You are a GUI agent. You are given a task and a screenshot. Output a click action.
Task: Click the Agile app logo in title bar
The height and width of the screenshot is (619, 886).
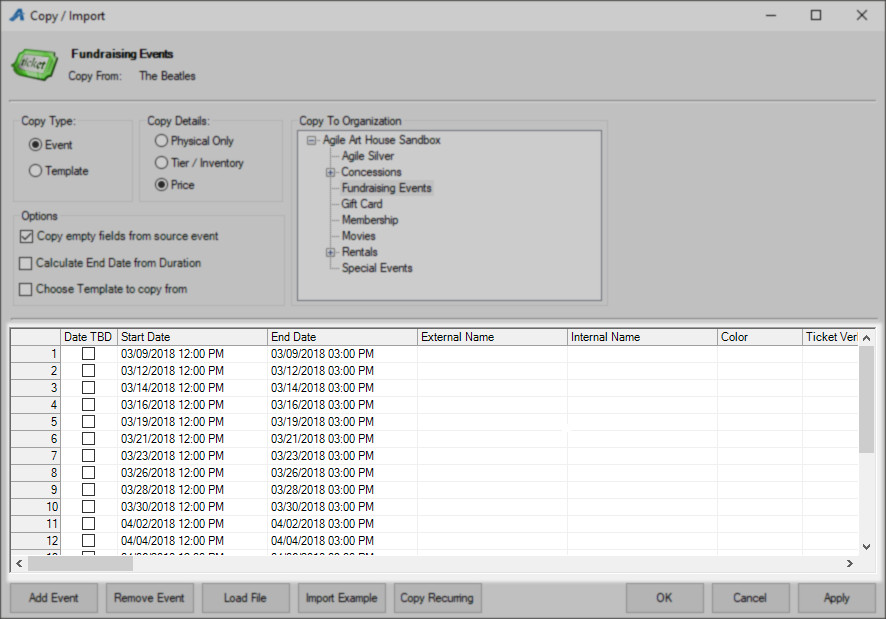point(18,15)
